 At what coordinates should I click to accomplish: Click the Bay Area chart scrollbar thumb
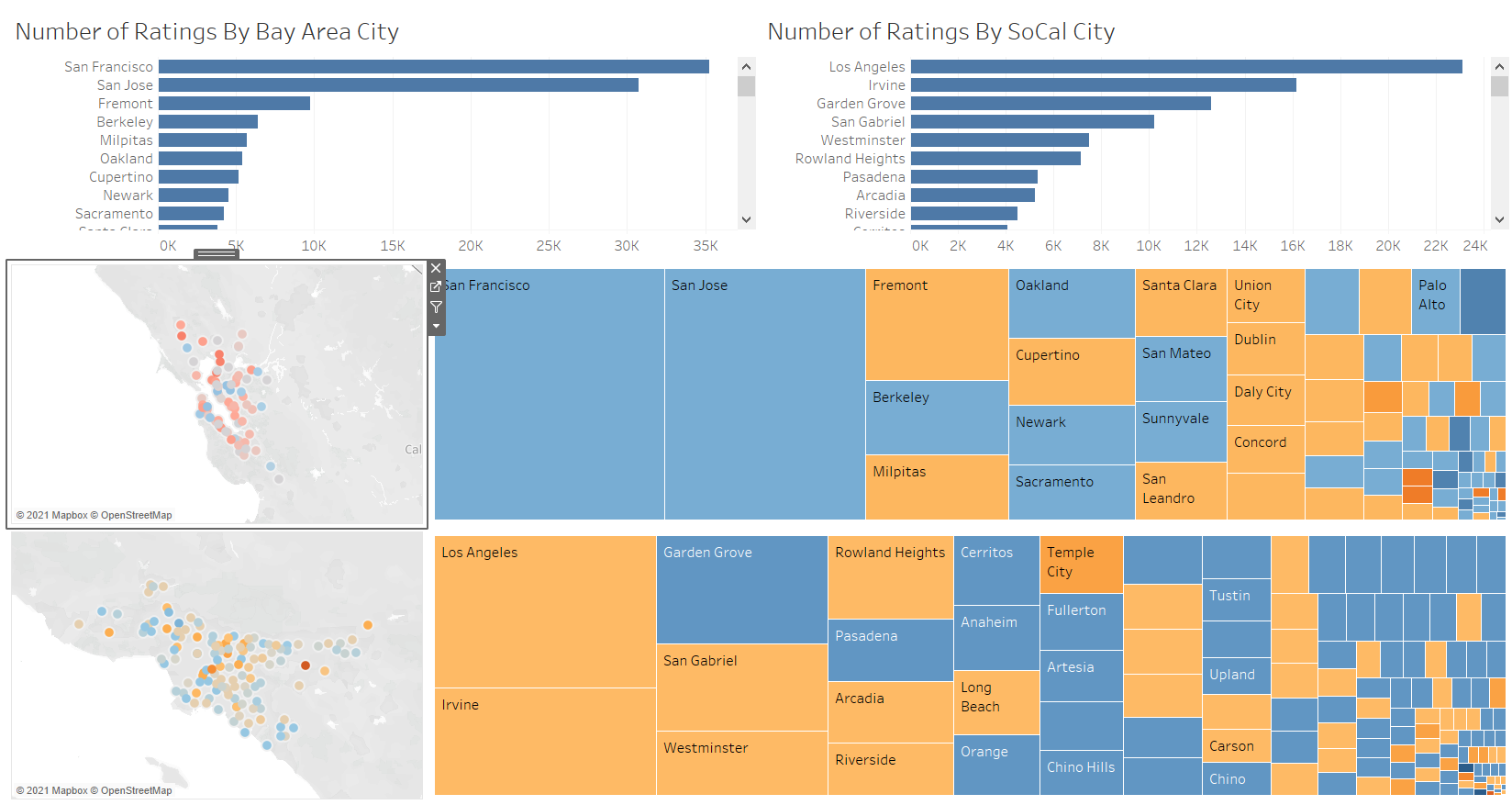746,86
